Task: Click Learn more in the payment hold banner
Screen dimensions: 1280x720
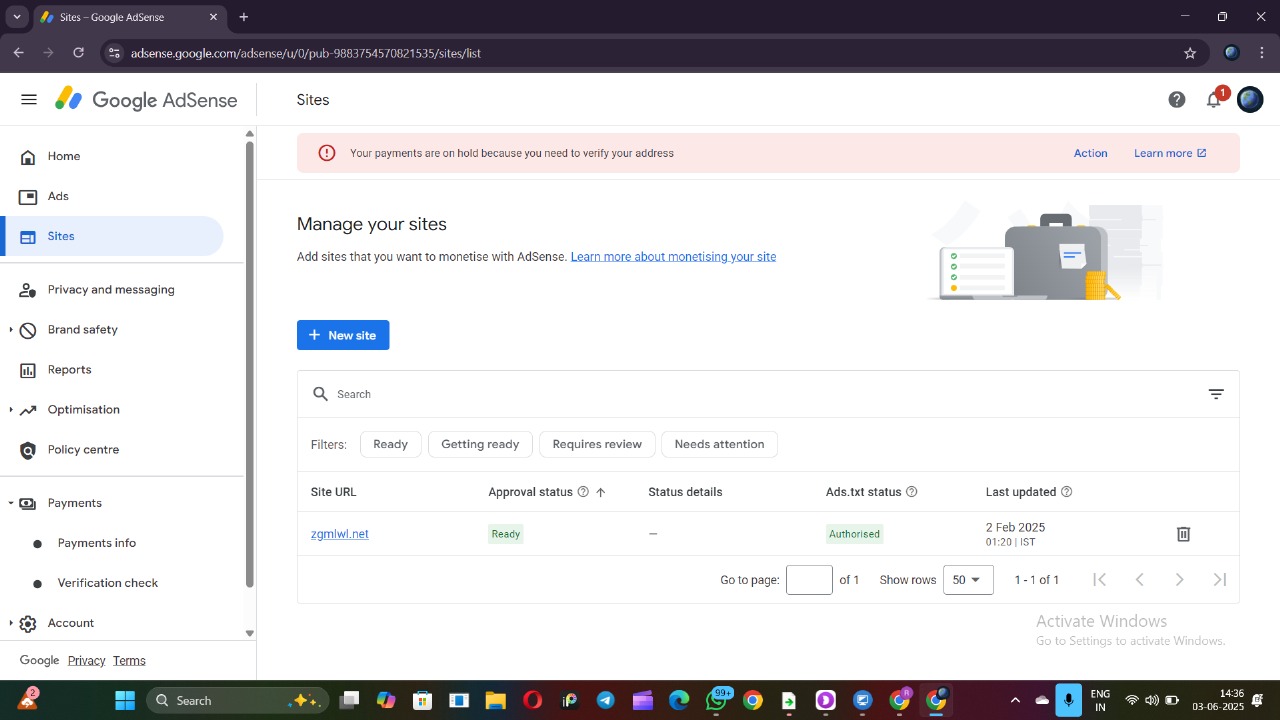Action: (1170, 153)
